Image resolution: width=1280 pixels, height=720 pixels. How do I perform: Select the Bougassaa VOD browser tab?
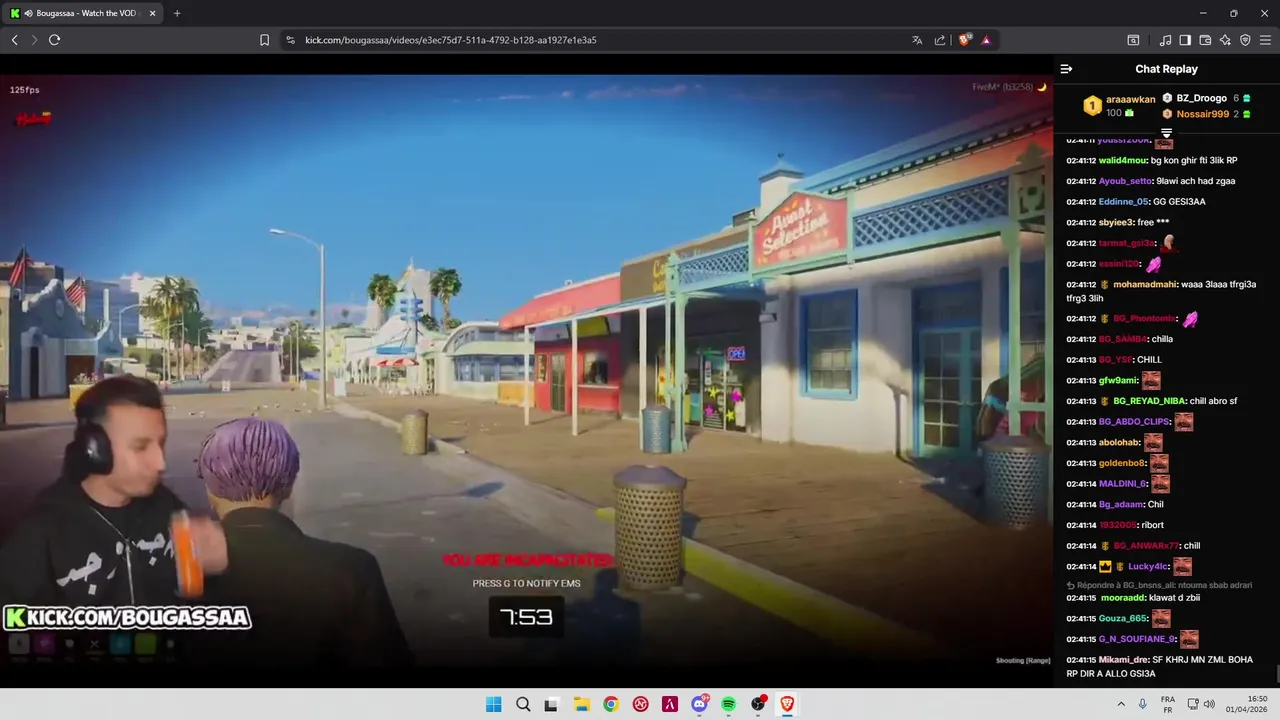click(x=85, y=13)
